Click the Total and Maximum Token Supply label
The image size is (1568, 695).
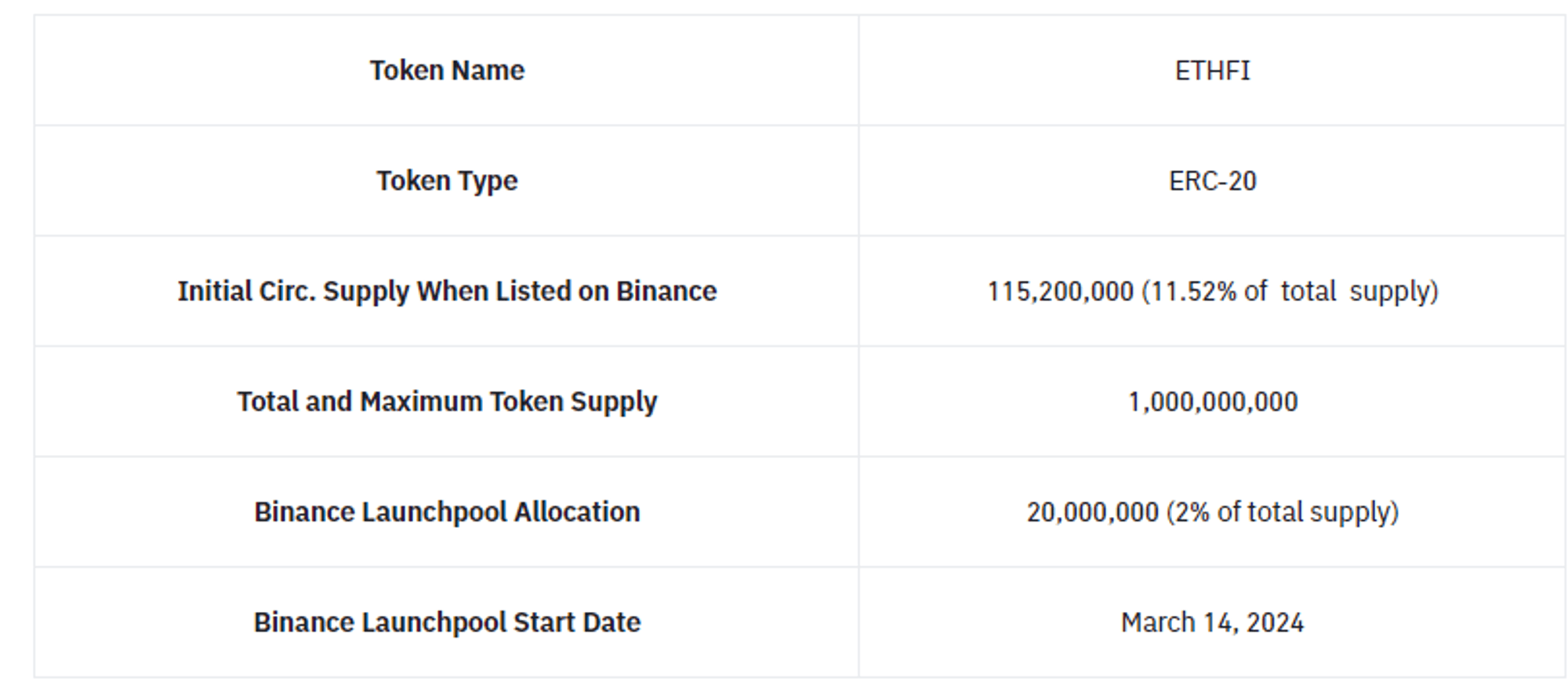click(x=447, y=402)
